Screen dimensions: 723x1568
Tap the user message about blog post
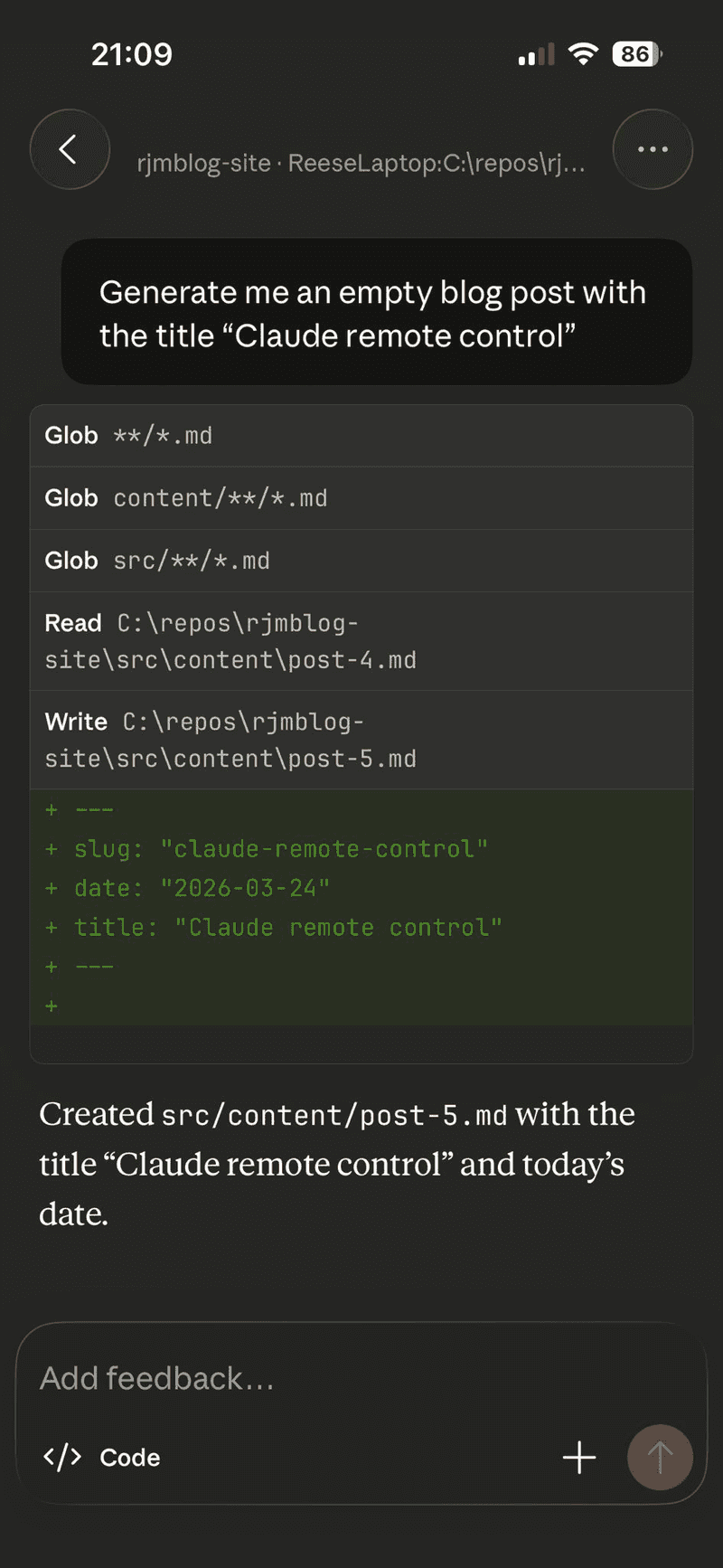(x=376, y=313)
